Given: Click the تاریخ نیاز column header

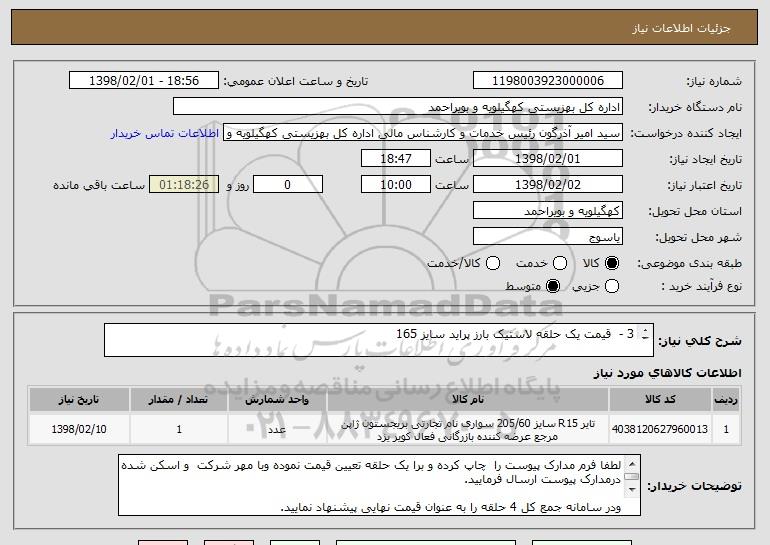Looking at the screenshot, I should (x=79, y=399).
